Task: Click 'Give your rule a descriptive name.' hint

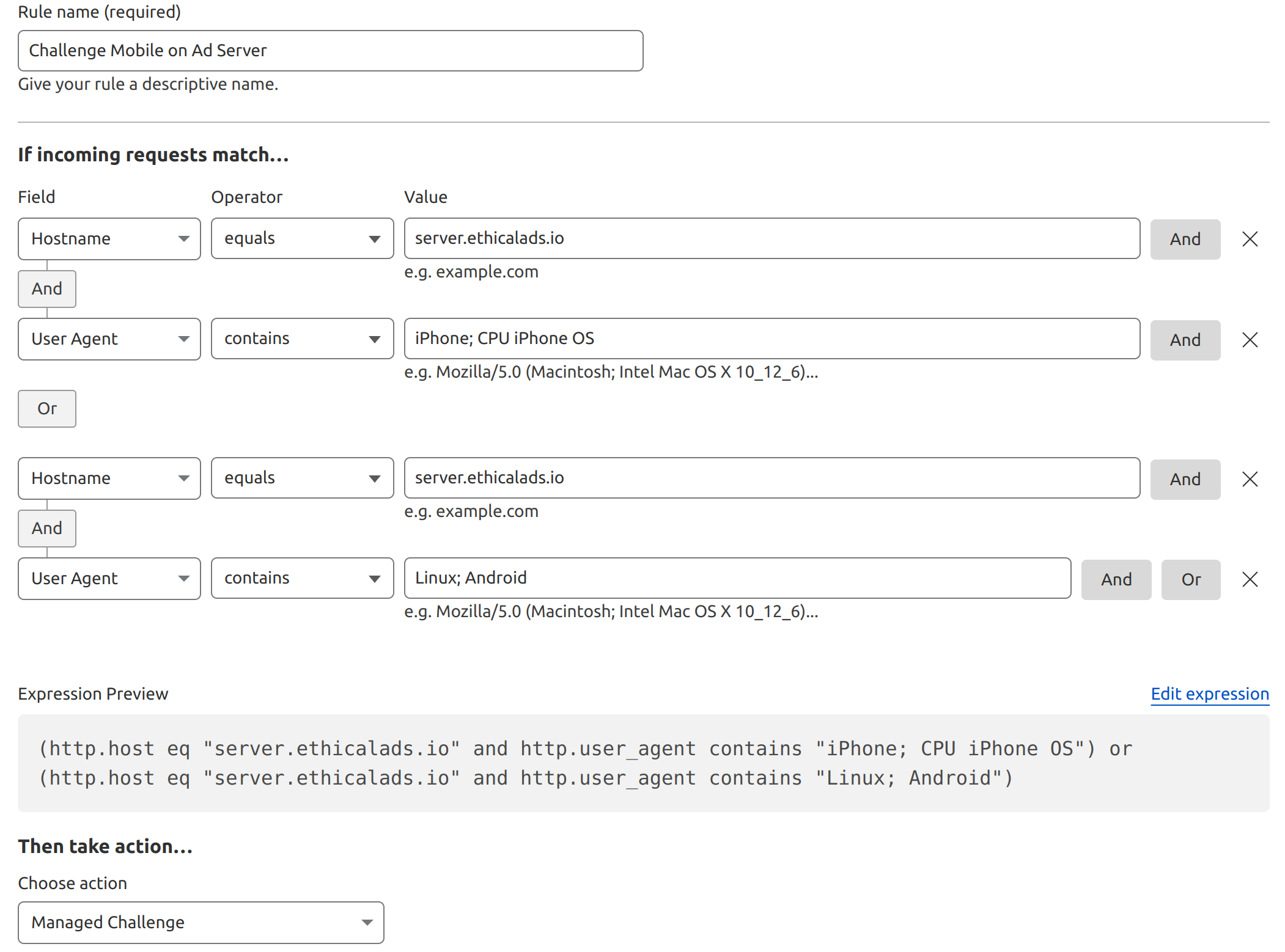Action: 148,84
